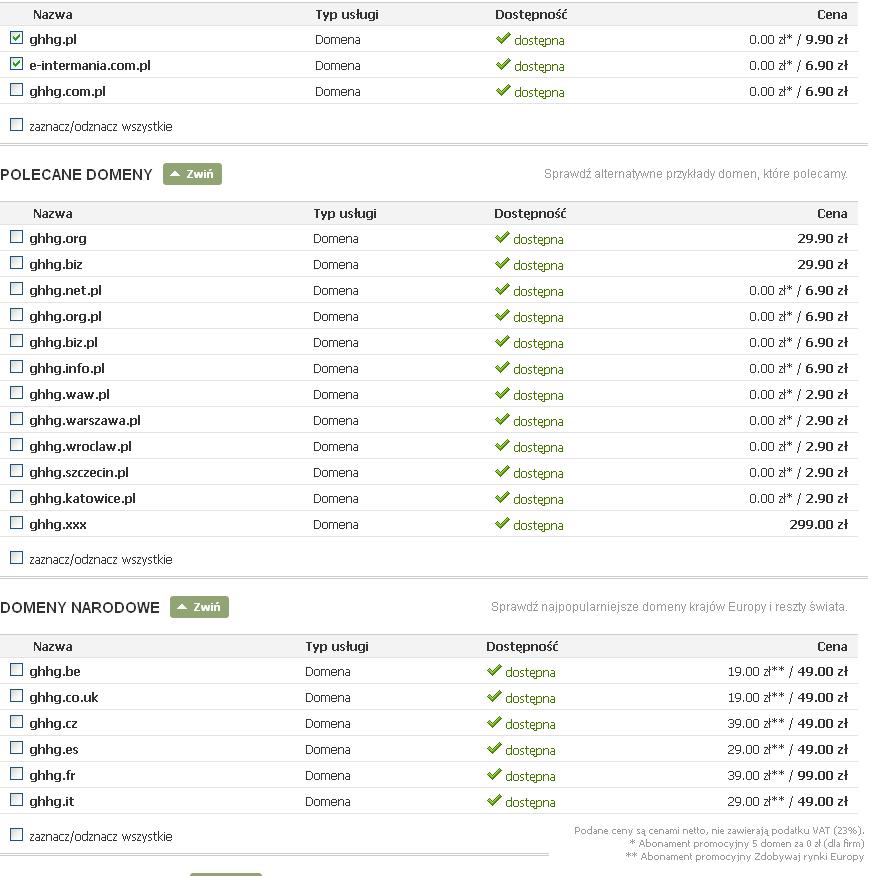886x876 pixels.
Task: Check the ghhg.co.uk checkbox
Action: (16, 696)
